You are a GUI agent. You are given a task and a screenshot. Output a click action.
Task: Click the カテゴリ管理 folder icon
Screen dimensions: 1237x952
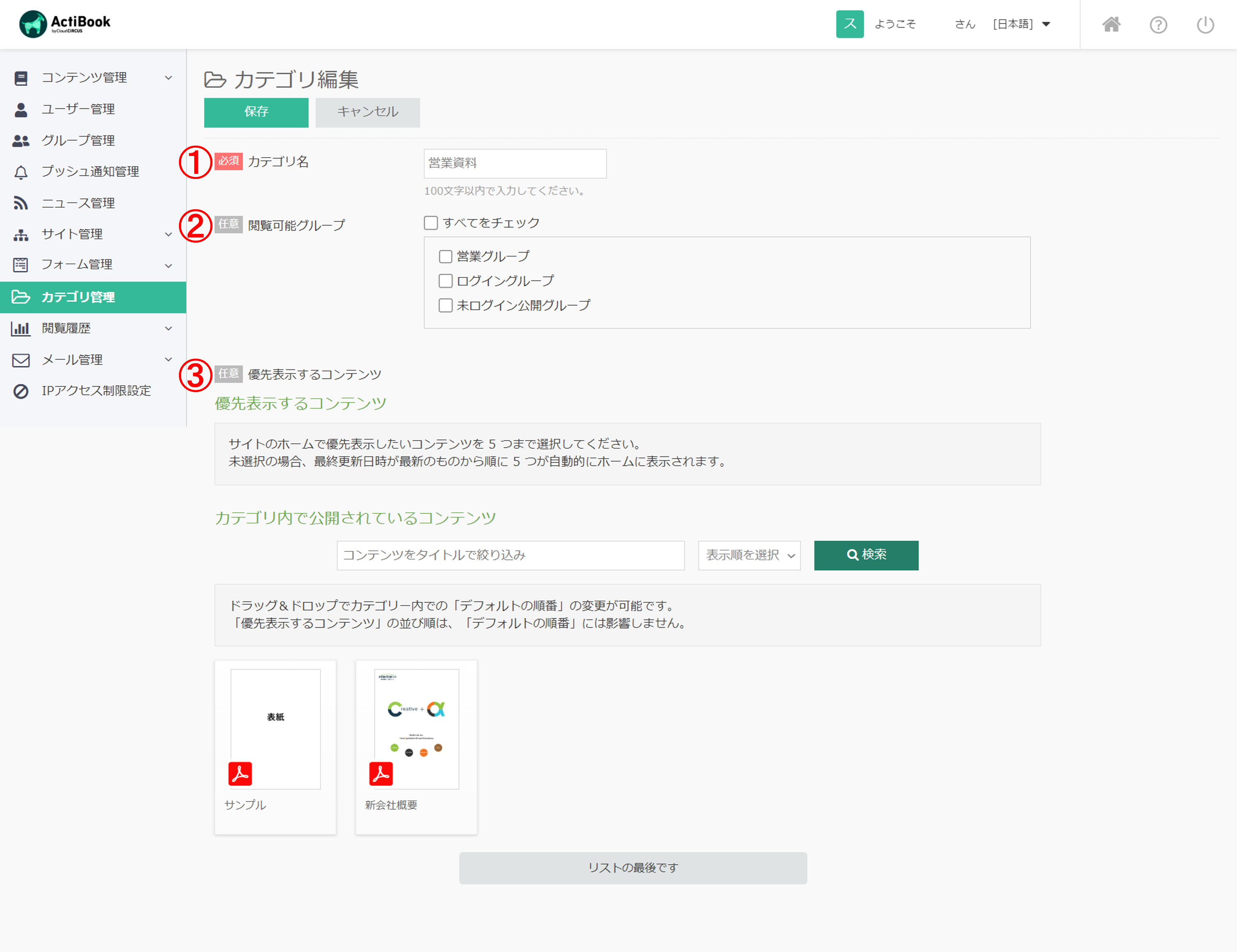pyautogui.click(x=21, y=297)
